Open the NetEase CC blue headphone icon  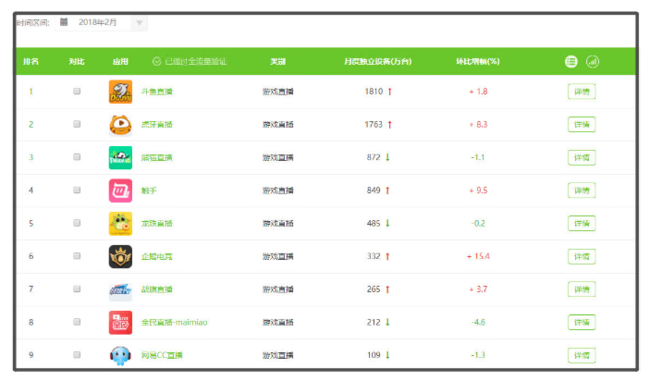tap(120, 355)
